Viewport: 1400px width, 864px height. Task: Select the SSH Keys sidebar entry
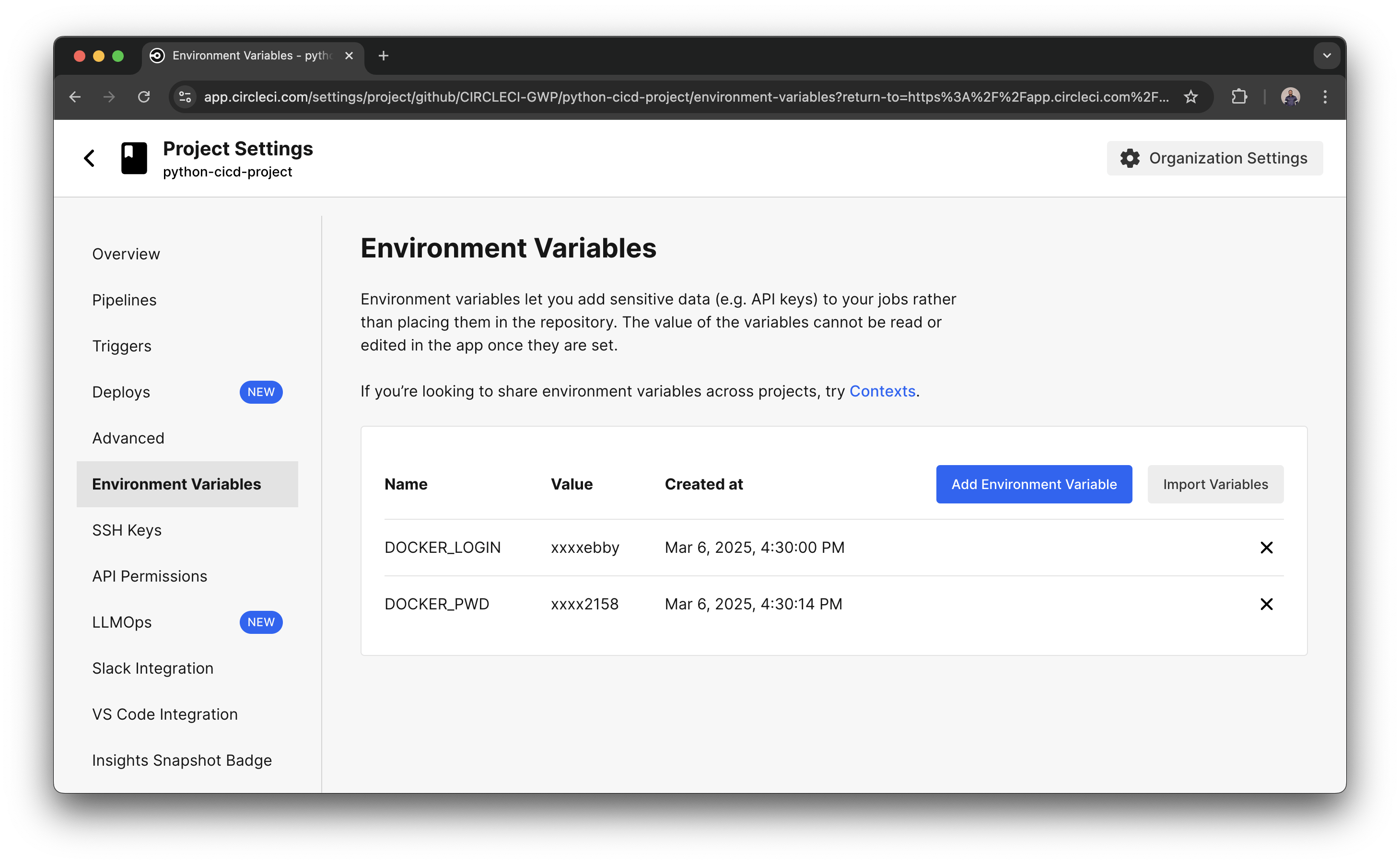[127, 530]
